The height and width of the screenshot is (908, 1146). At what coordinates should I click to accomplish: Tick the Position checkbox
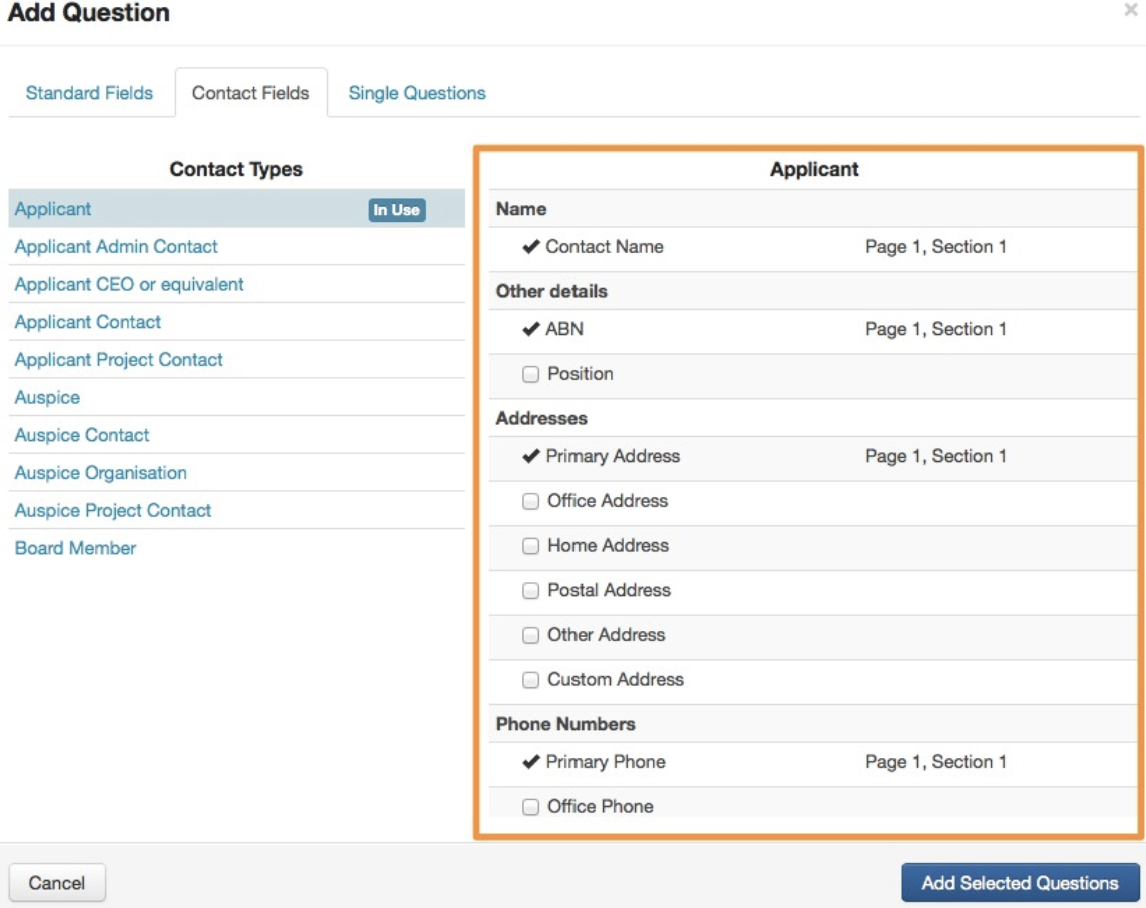click(x=531, y=375)
